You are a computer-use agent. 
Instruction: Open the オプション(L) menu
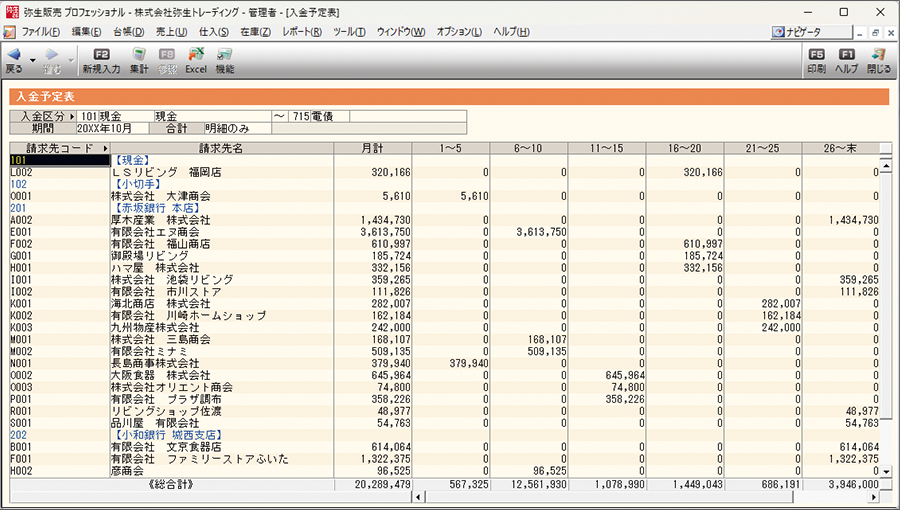point(459,32)
